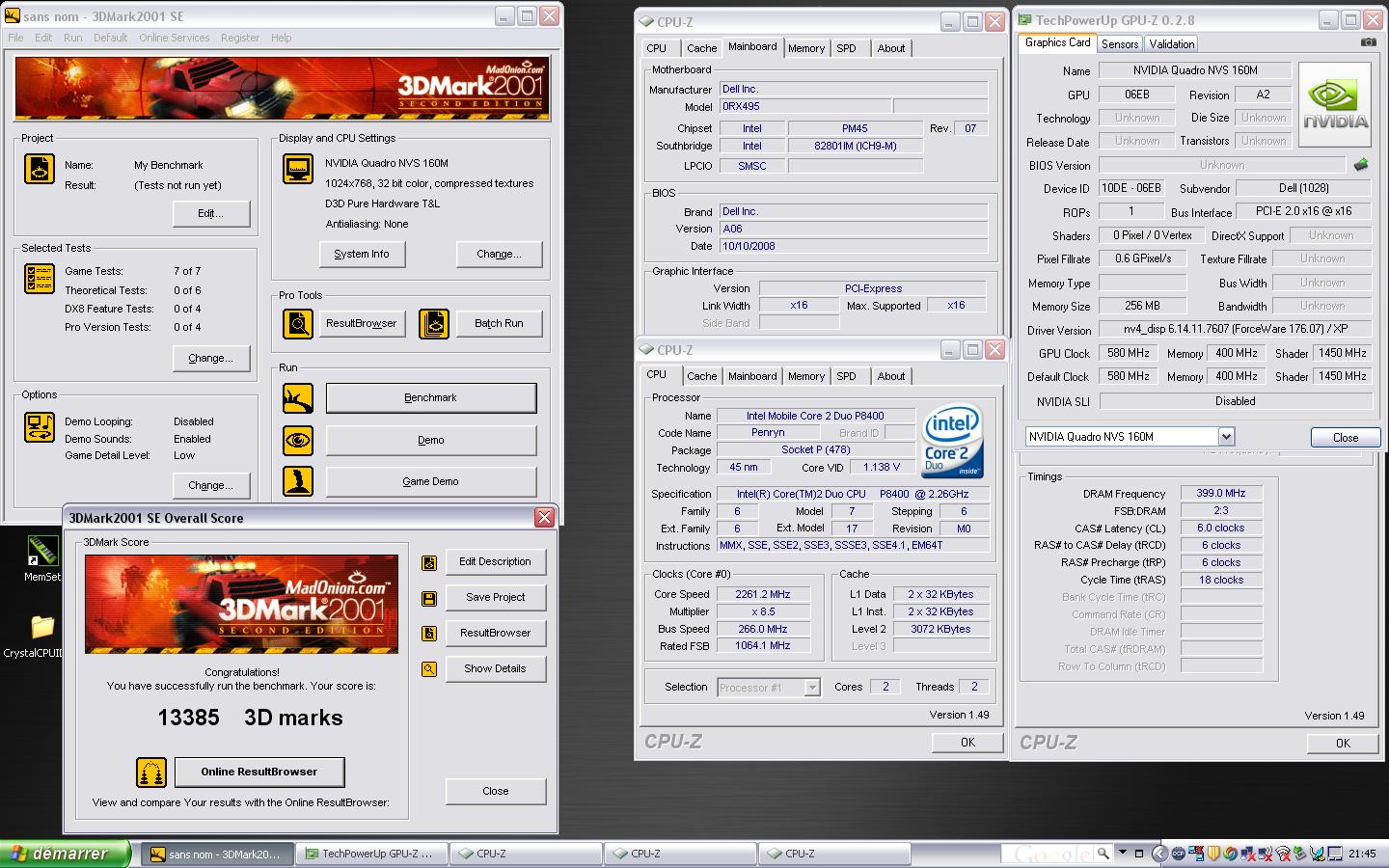Click Close in the Overall Score dialog
Screen dimensions: 1389x868
(496, 791)
